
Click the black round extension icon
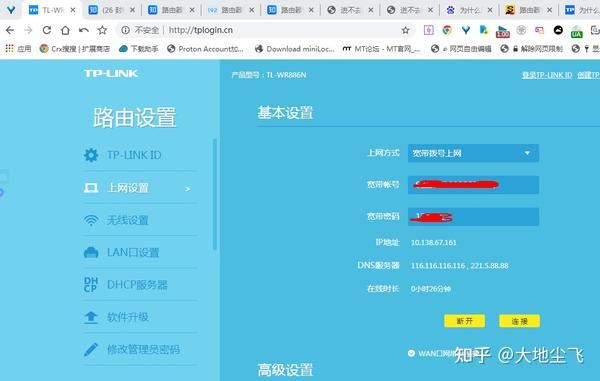[558, 30]
